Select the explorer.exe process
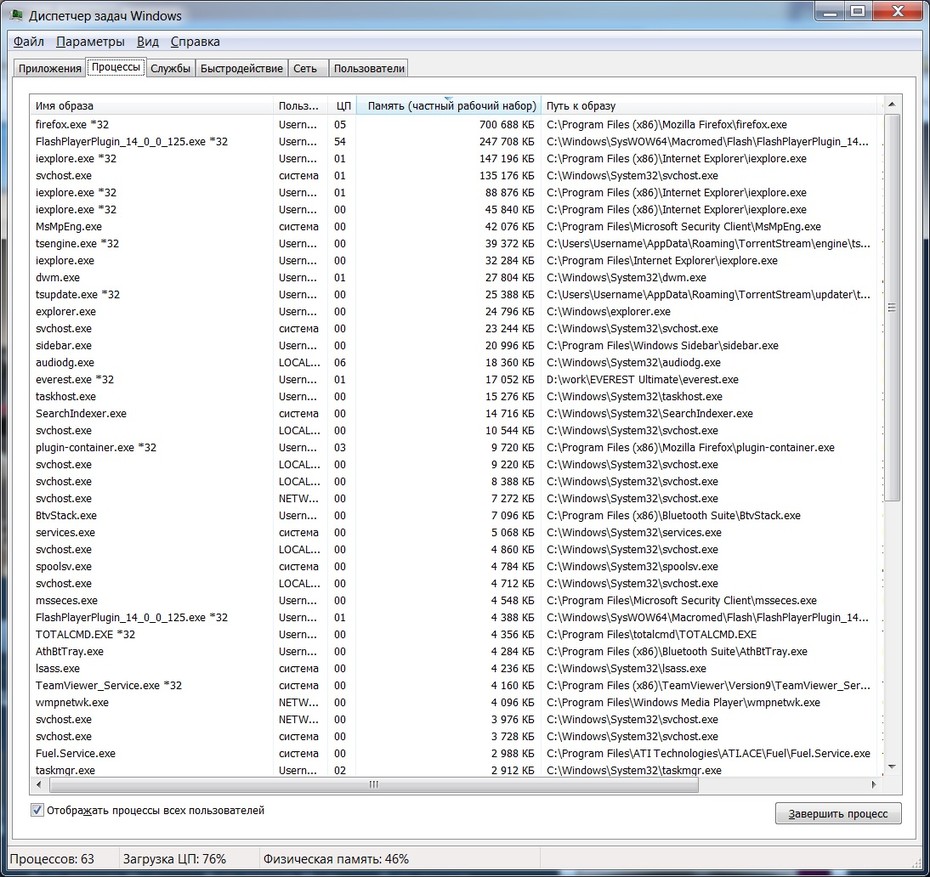The image size is (930, 877). click(x=456, y=311)
